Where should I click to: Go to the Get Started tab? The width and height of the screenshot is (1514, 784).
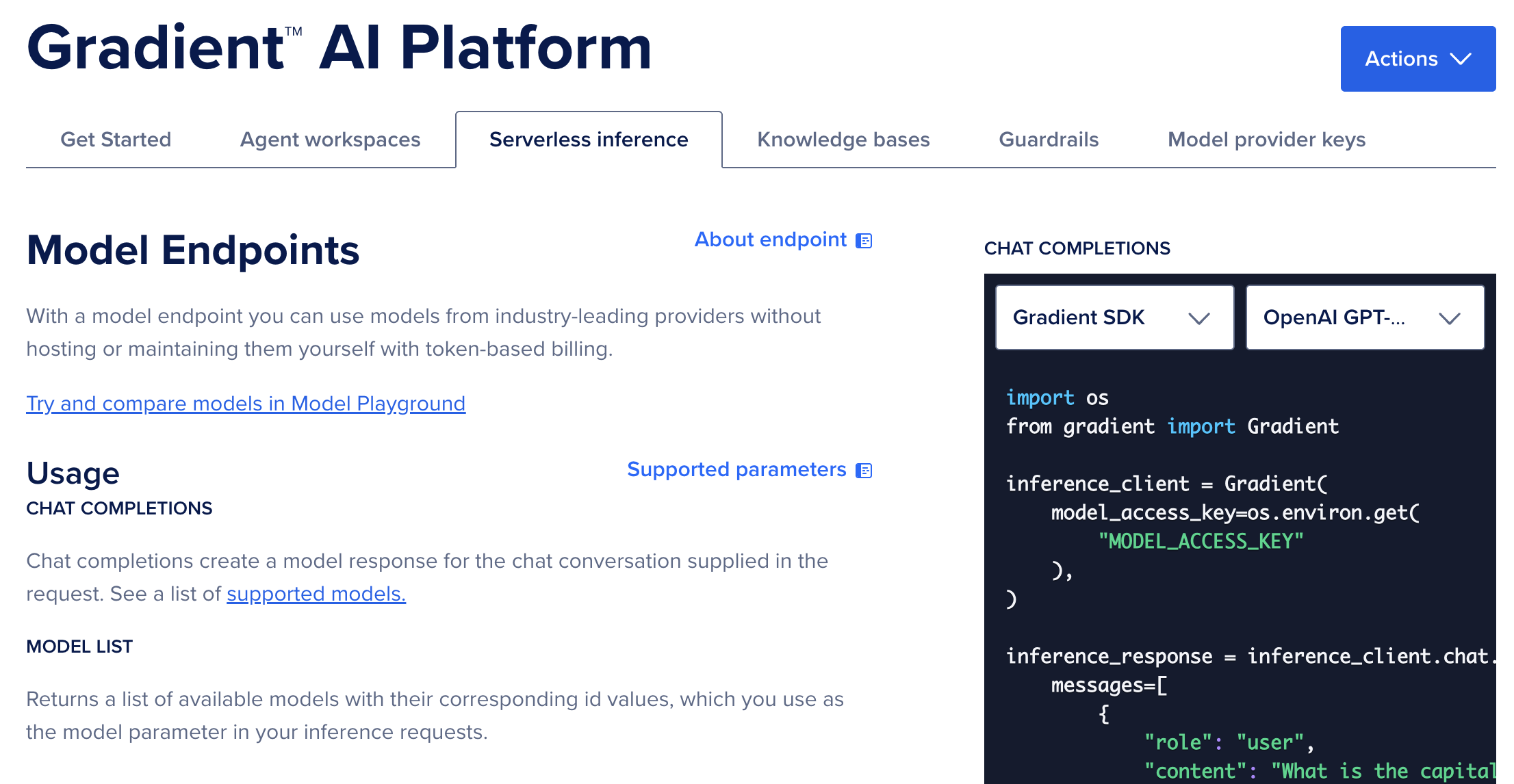(116, 140)
